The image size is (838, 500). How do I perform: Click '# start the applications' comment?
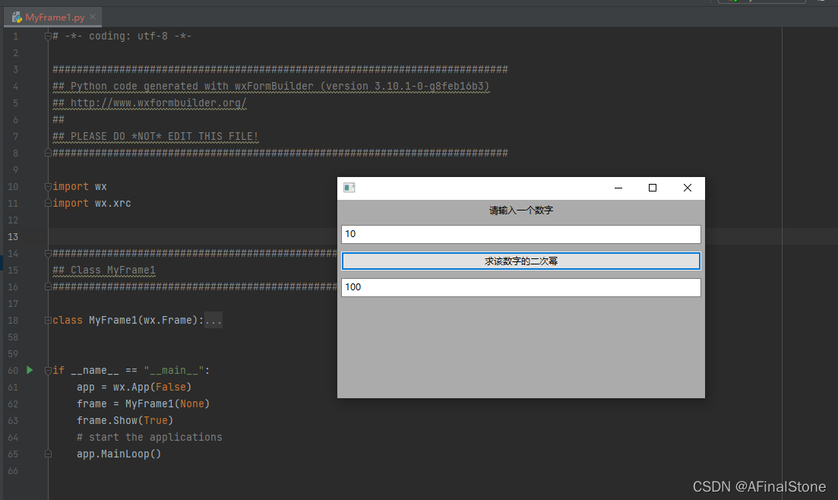[x=149, y=437]
